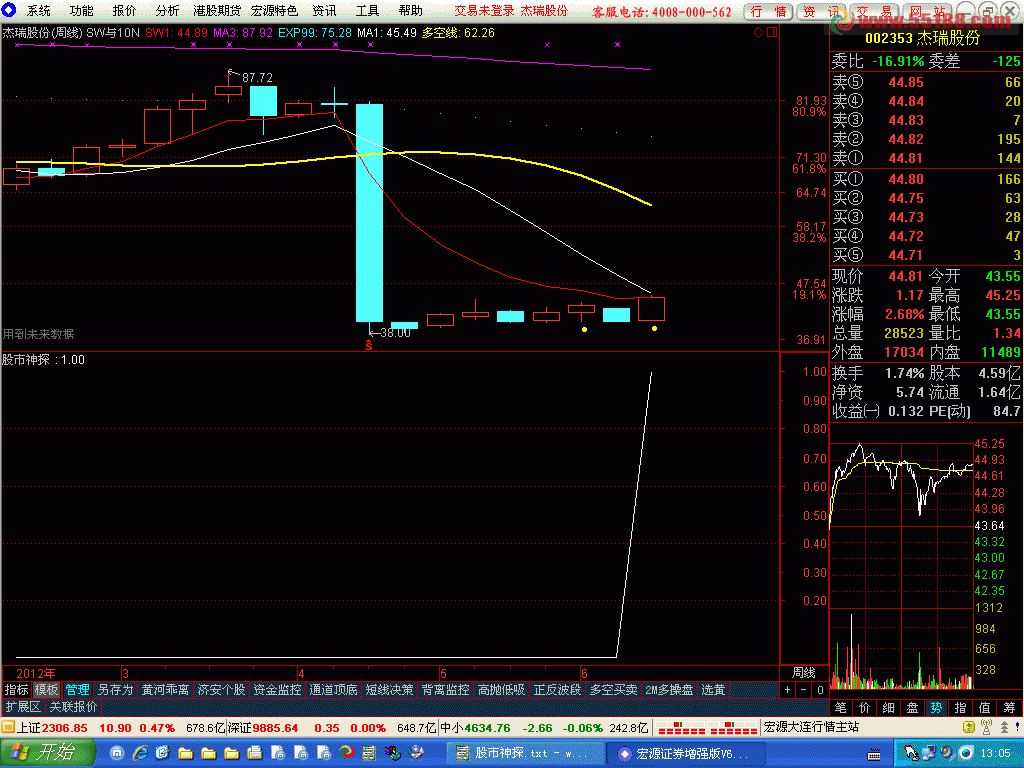The height and width of the screenshot is (768, 1024).
Task: Click the signal antenna status icon
Action: pyautogui.click(x=987, y=727)
